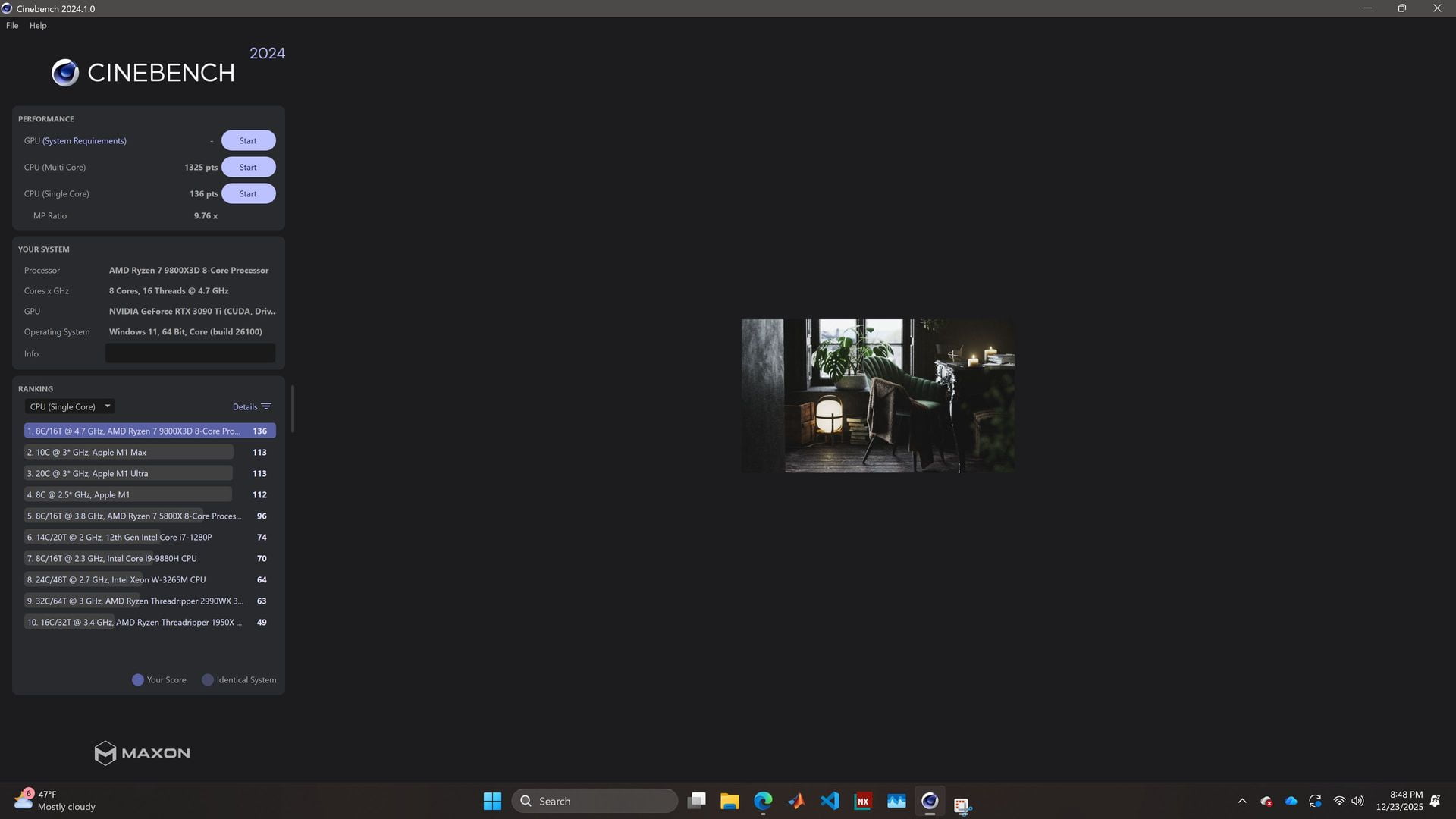Launch Microsoft Edge from the taskbar
Screen dimensions: 1456x819
click(763, 801)
